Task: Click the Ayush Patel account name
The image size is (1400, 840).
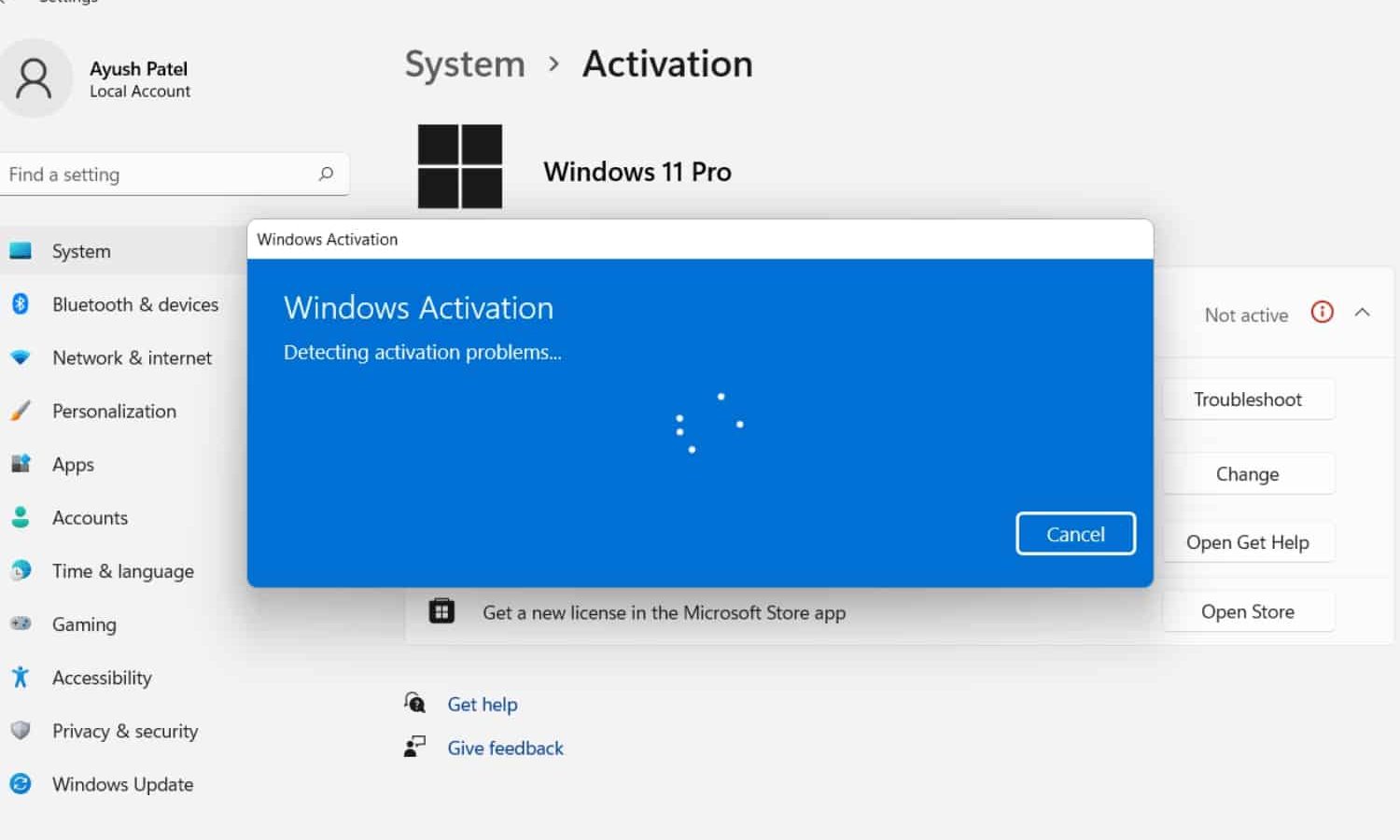Action: (138, 68)
